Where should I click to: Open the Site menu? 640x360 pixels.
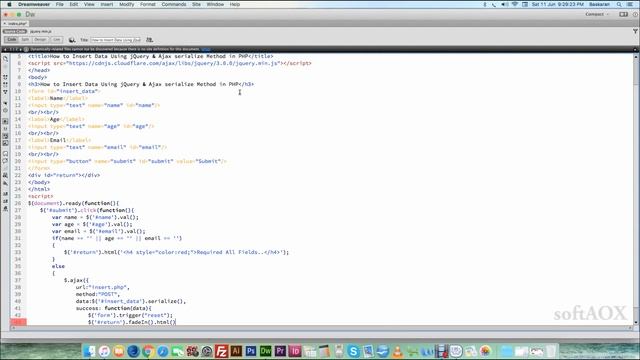(196, 4)
